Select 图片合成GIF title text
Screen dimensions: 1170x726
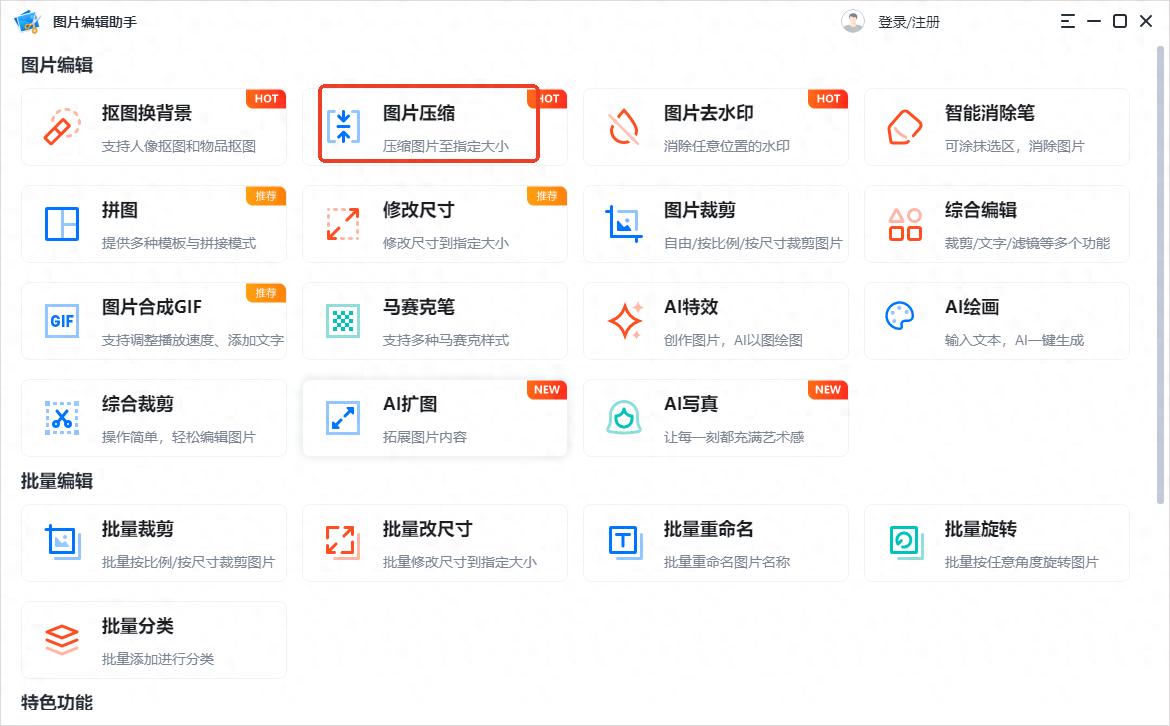151,307
